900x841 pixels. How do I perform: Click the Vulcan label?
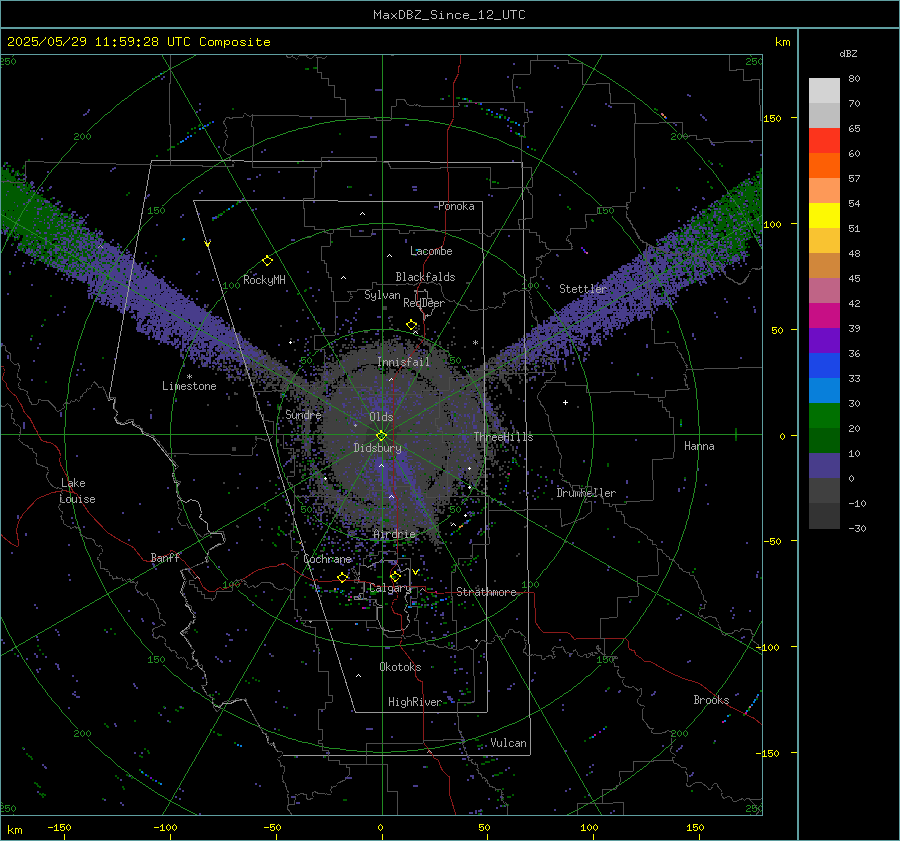point(508,743)
